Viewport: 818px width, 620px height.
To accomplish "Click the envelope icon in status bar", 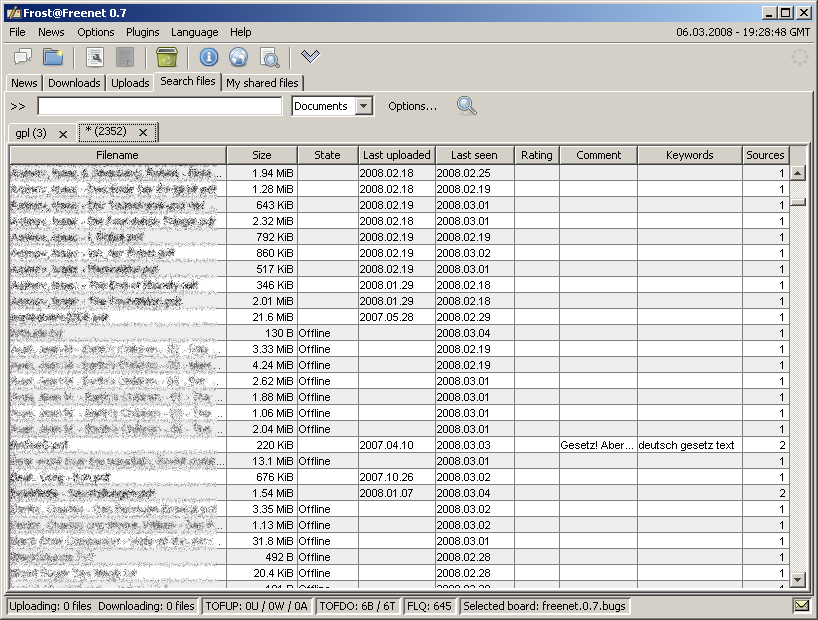I will coord(801,605).
